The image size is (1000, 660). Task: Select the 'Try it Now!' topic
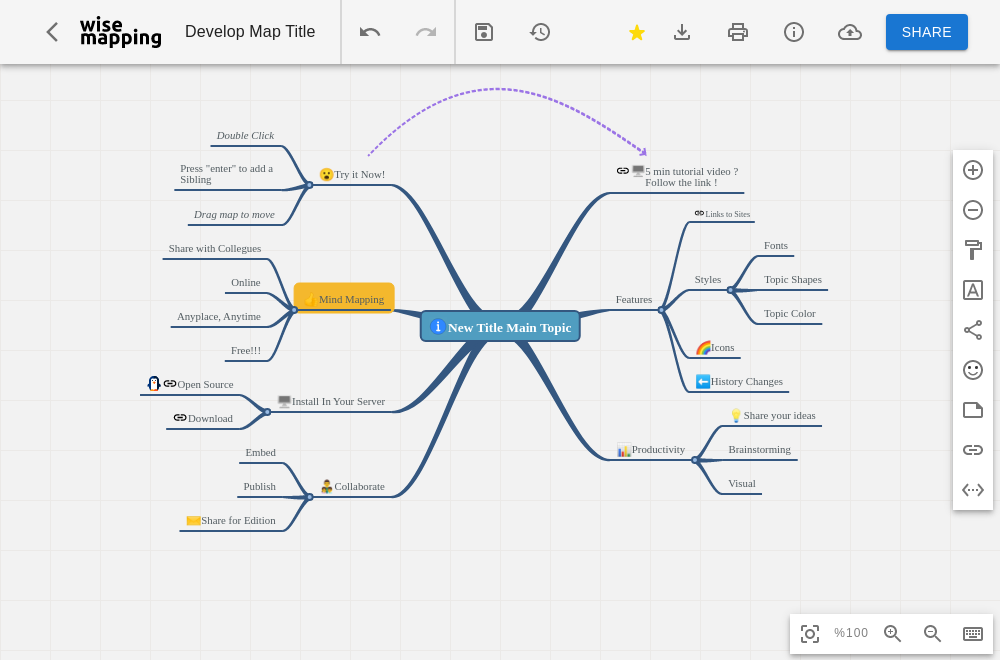pos(353,175)
